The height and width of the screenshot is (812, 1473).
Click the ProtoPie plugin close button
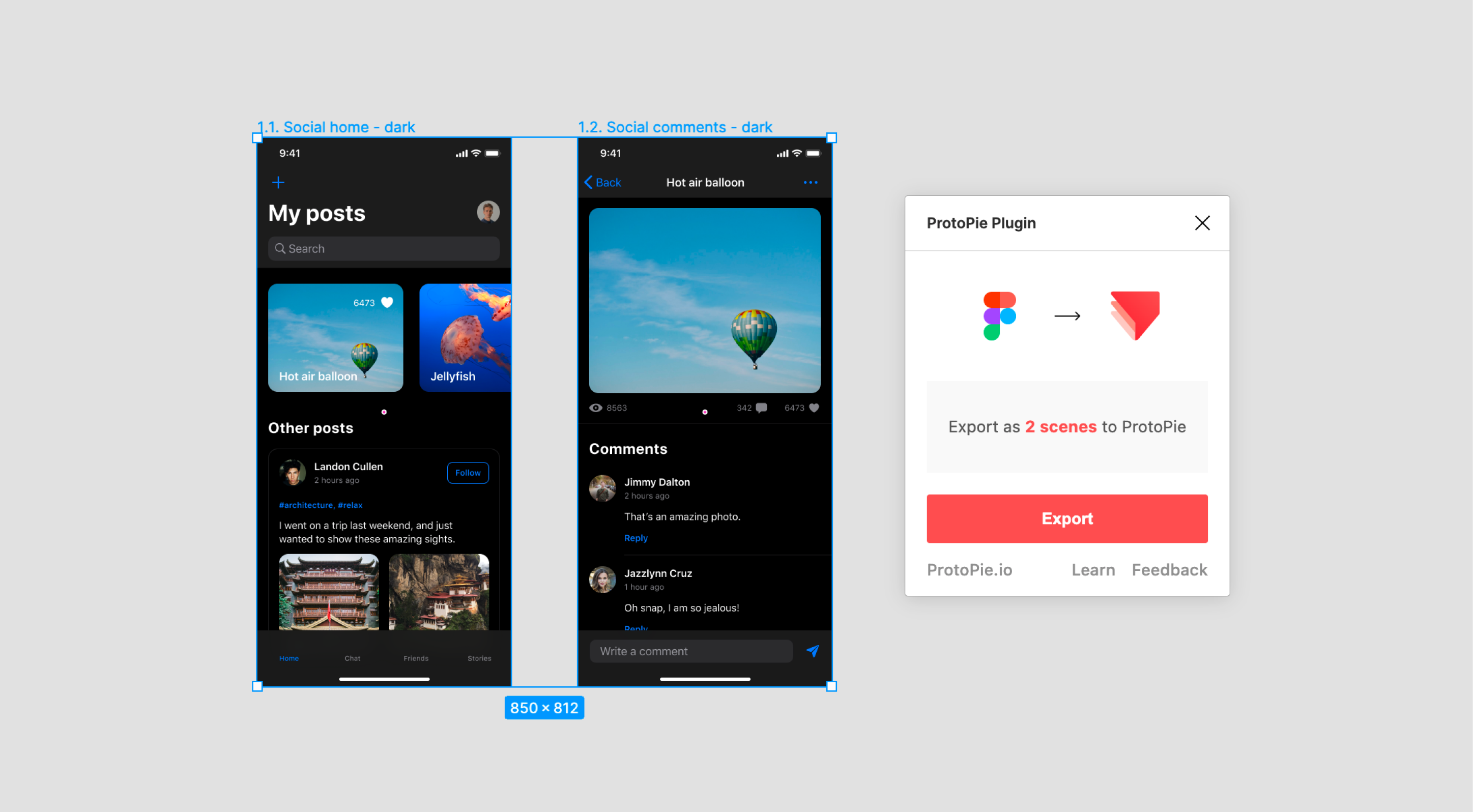click(x=1203, y=223)
